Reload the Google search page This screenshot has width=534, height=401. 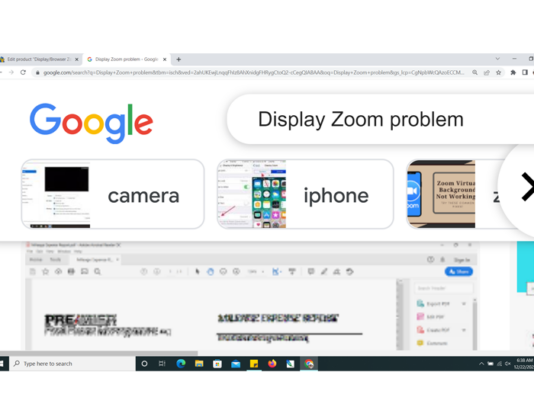coord(23,73)
